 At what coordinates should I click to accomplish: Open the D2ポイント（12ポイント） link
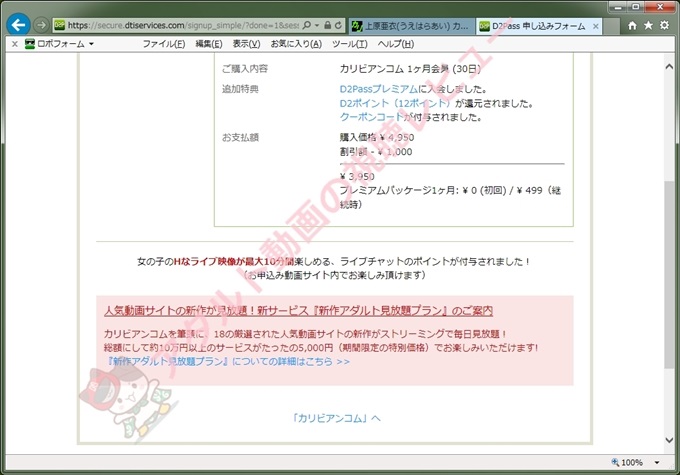[x=396, y=103]
